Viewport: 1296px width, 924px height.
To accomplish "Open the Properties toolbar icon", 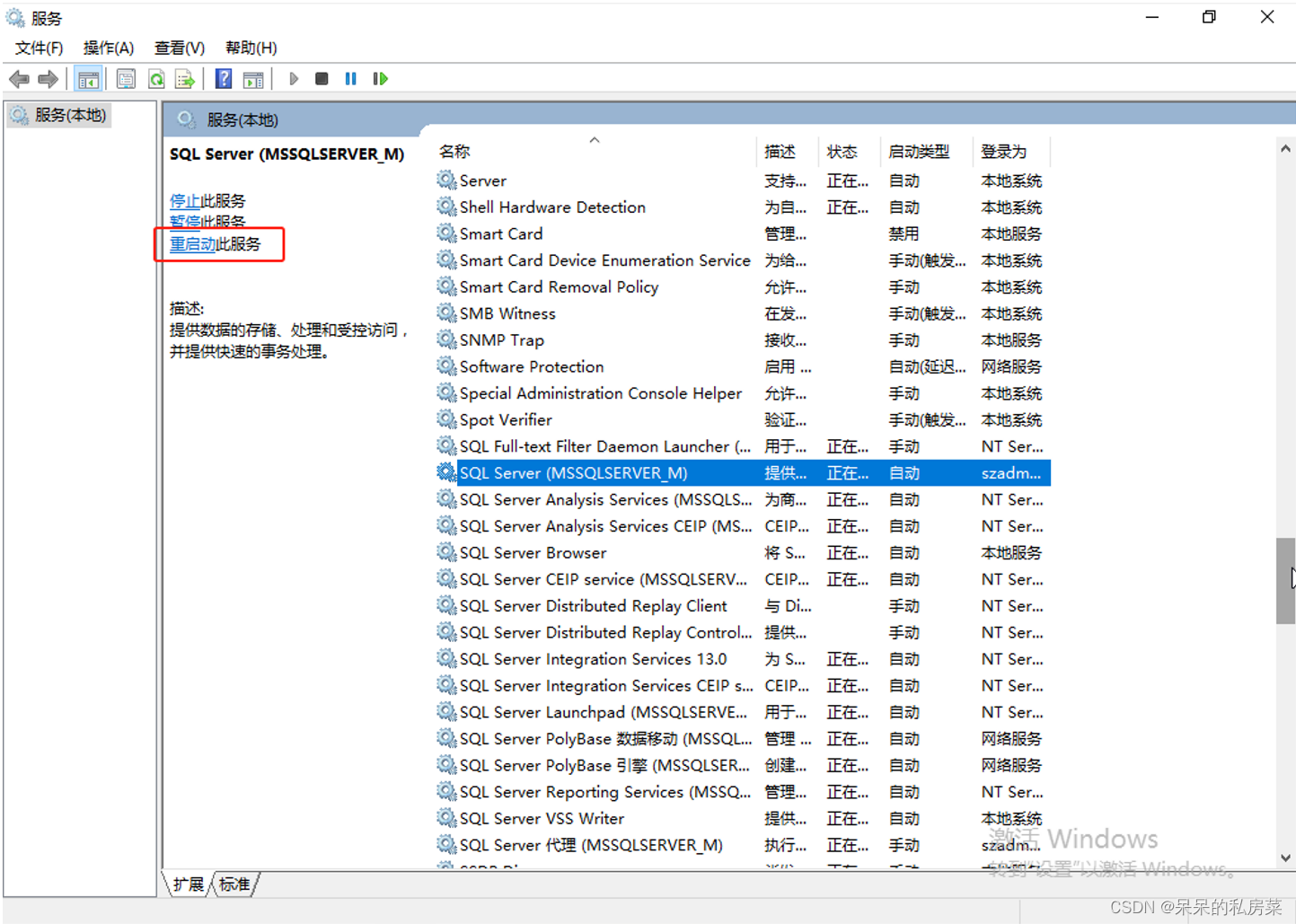I will tap(126, 79).
